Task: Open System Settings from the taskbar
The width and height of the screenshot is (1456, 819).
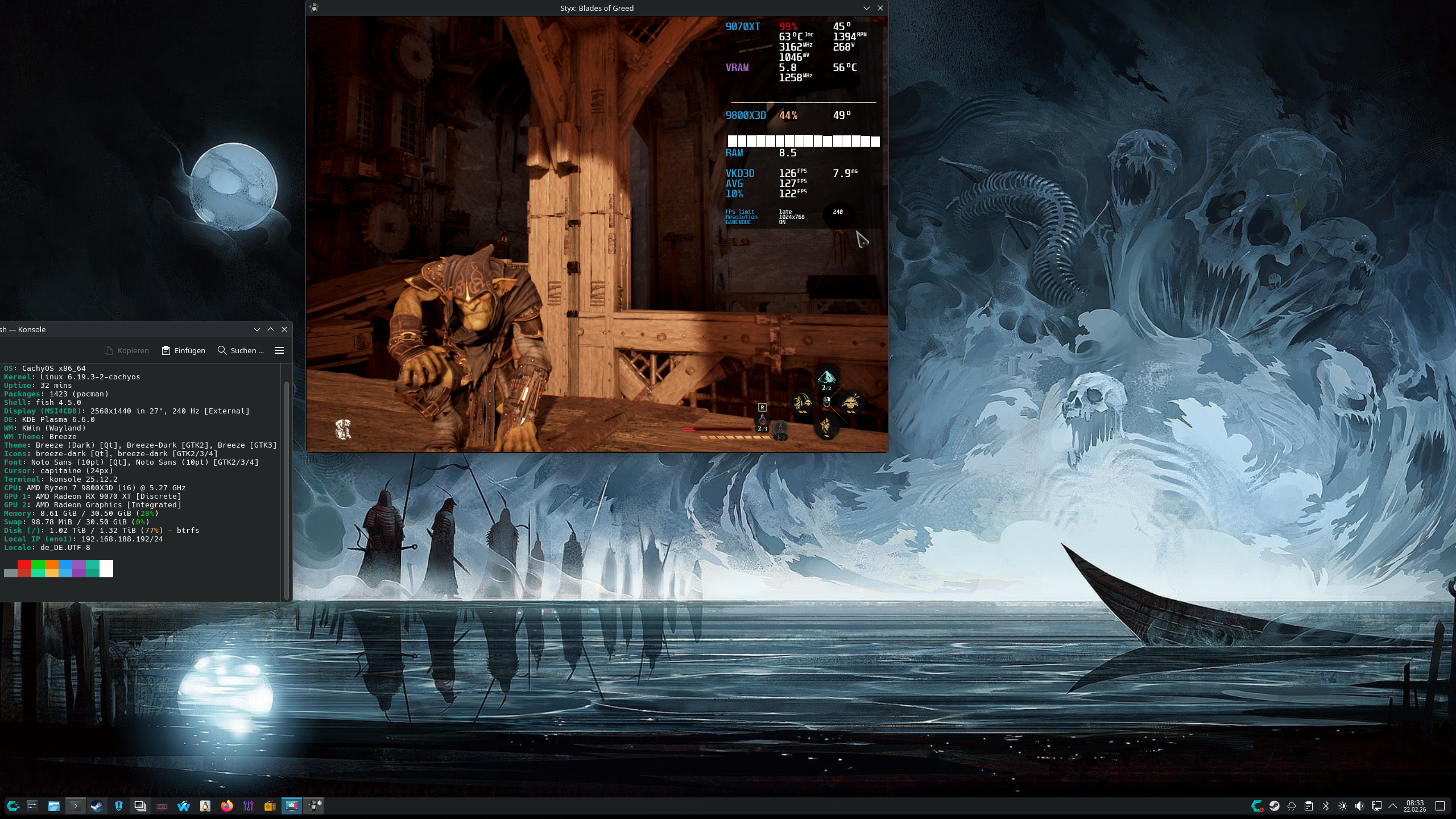Action: (32, 806)
